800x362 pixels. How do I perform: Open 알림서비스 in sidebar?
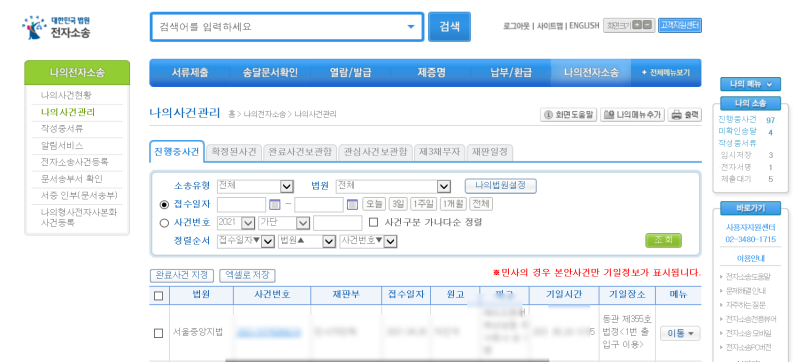tap(62, 145)
